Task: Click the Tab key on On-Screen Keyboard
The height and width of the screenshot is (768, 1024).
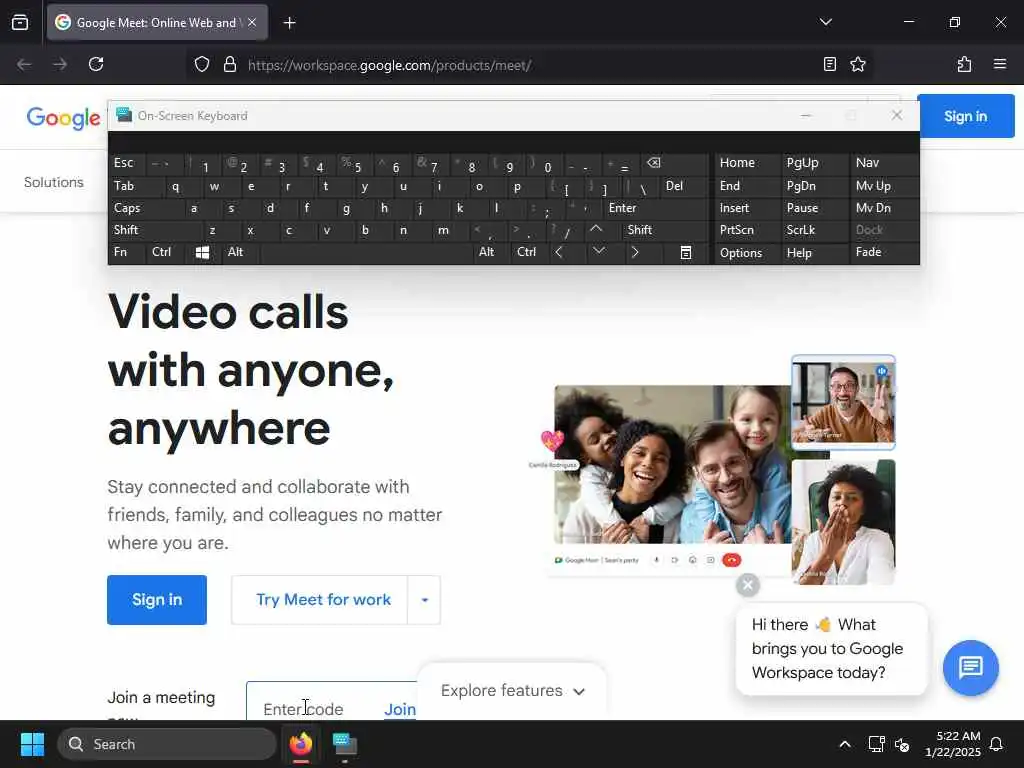Action: (x=133, y=186)
